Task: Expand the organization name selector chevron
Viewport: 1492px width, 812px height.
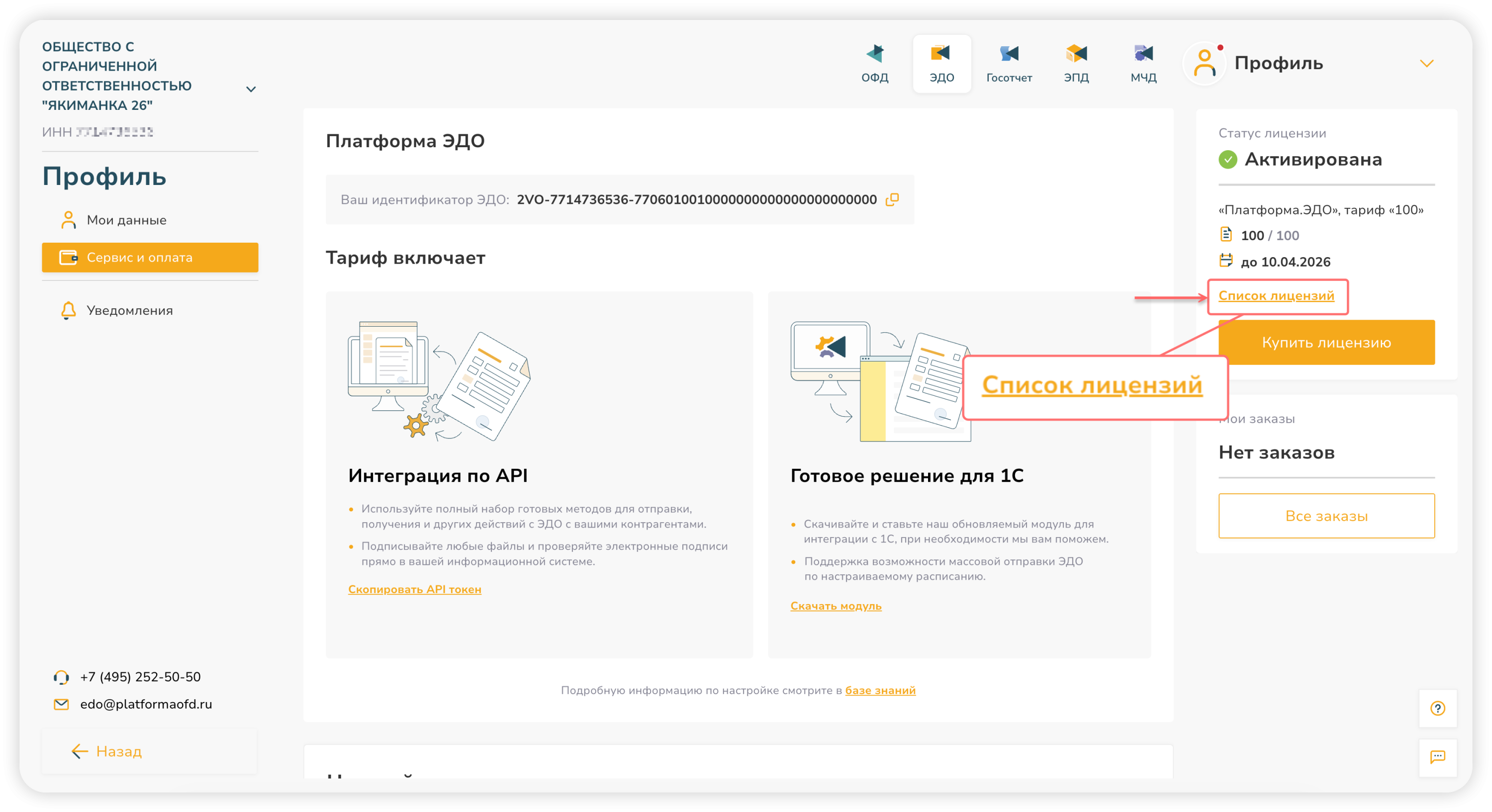Action: (x=251, y=89)
